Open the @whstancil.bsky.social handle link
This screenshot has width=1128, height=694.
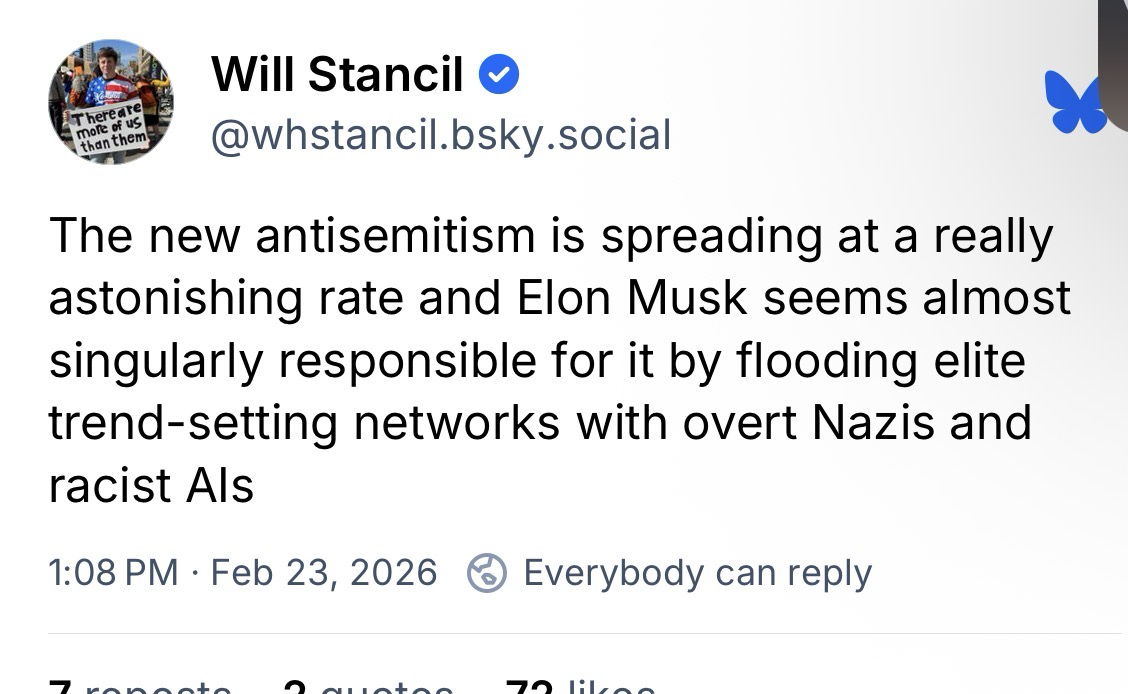pyautogui.click(x=440, y=134)
